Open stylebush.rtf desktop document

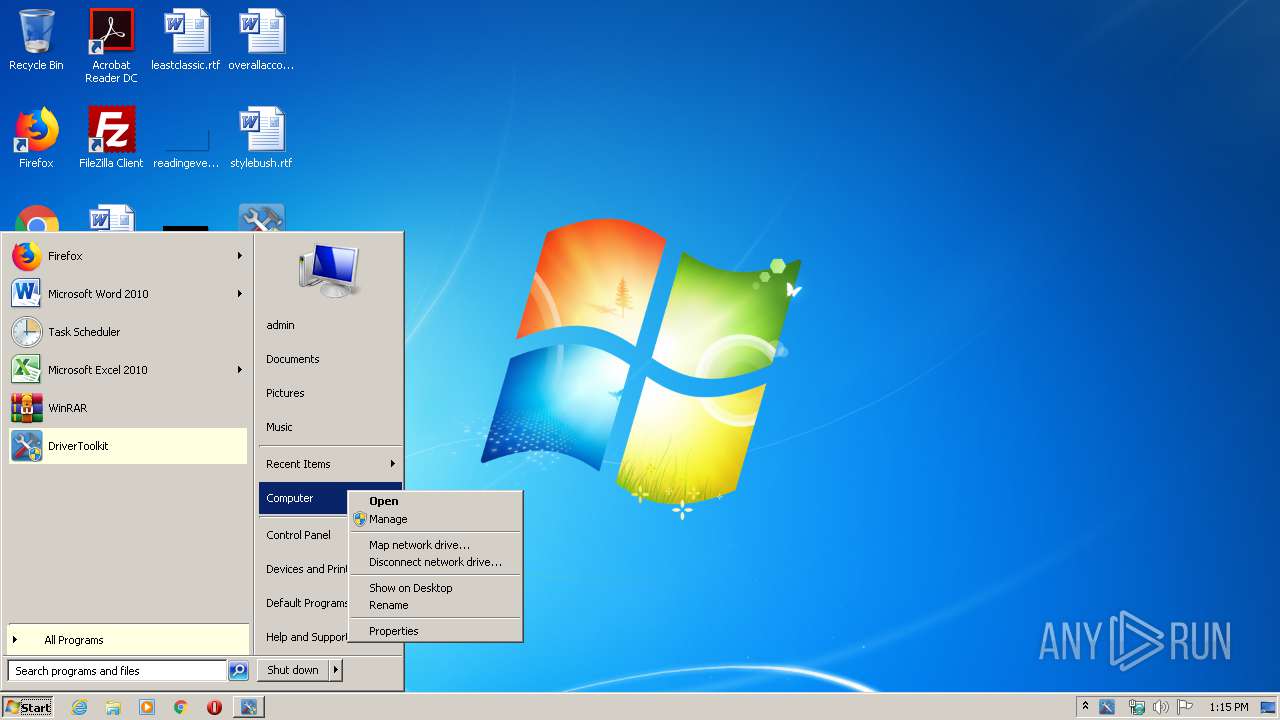tap(261, 138)
